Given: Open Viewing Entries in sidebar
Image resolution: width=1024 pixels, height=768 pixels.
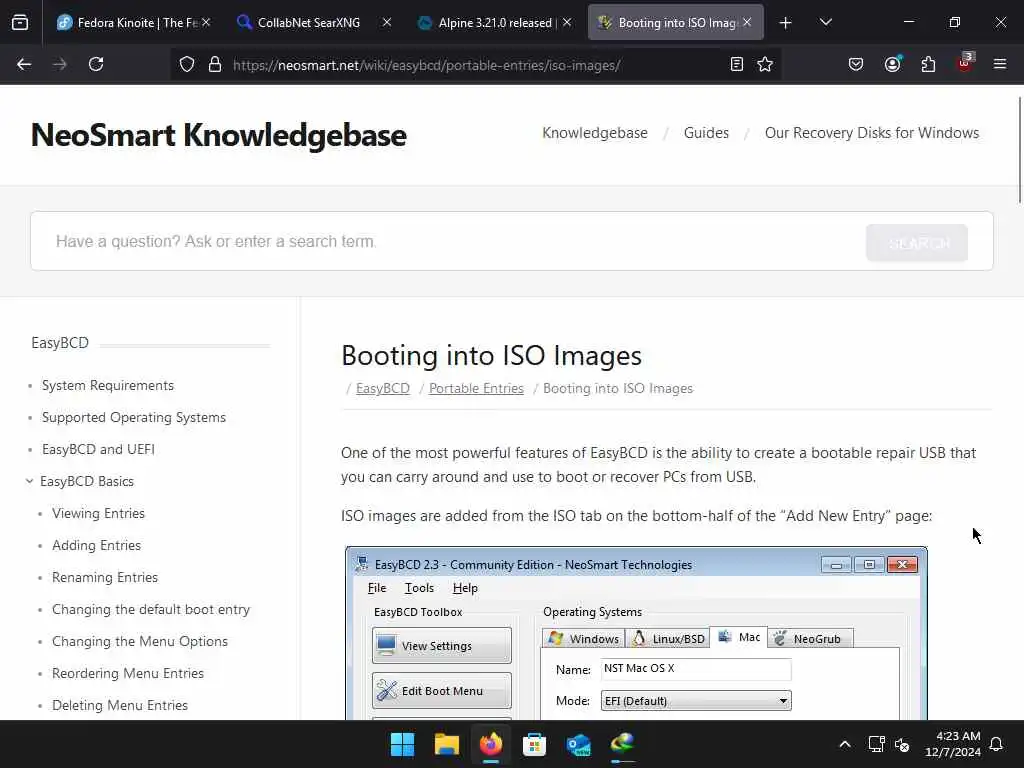Looking at the screenshot, I should 98,513.
